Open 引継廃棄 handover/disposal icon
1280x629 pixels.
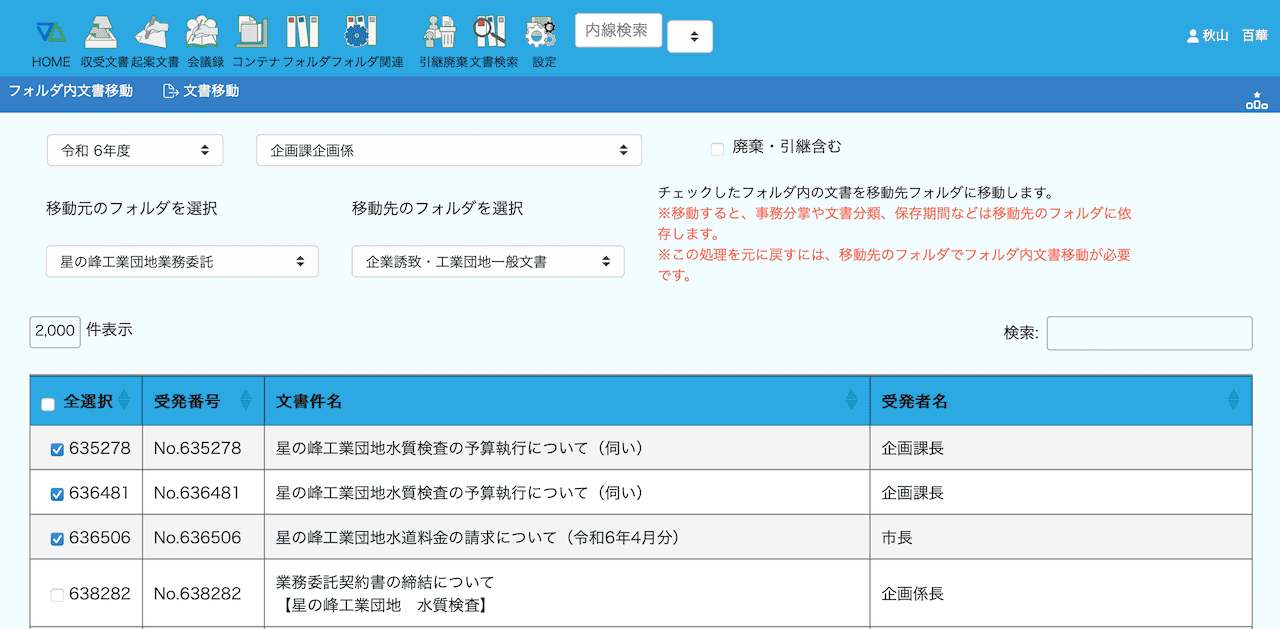(x=438, y=34)
